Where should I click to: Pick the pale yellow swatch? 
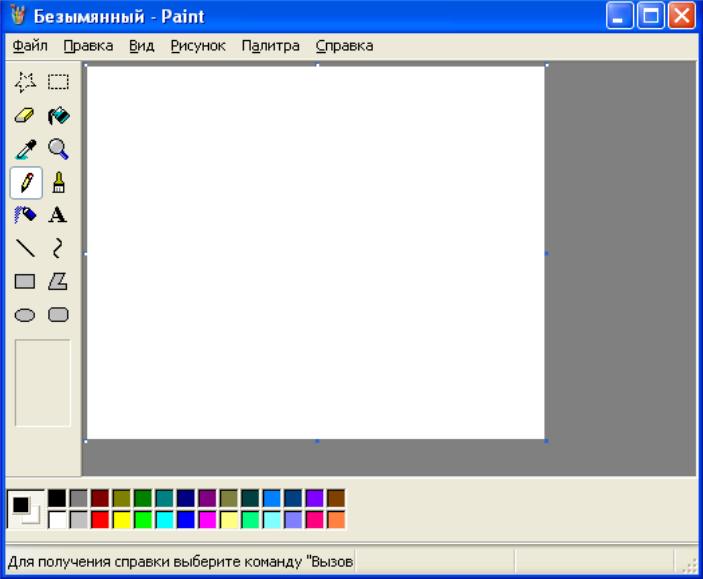coord(229,520)
